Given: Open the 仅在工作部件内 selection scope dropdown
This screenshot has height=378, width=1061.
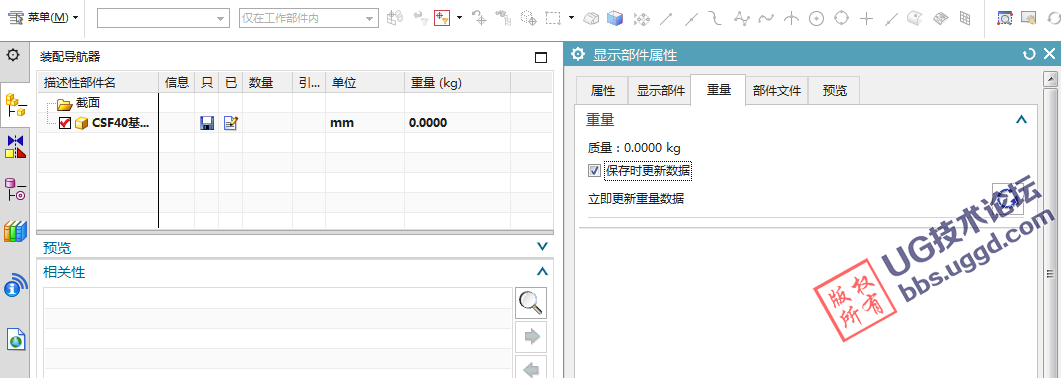Looking at the screenshot, I should [x=309, y=18].
